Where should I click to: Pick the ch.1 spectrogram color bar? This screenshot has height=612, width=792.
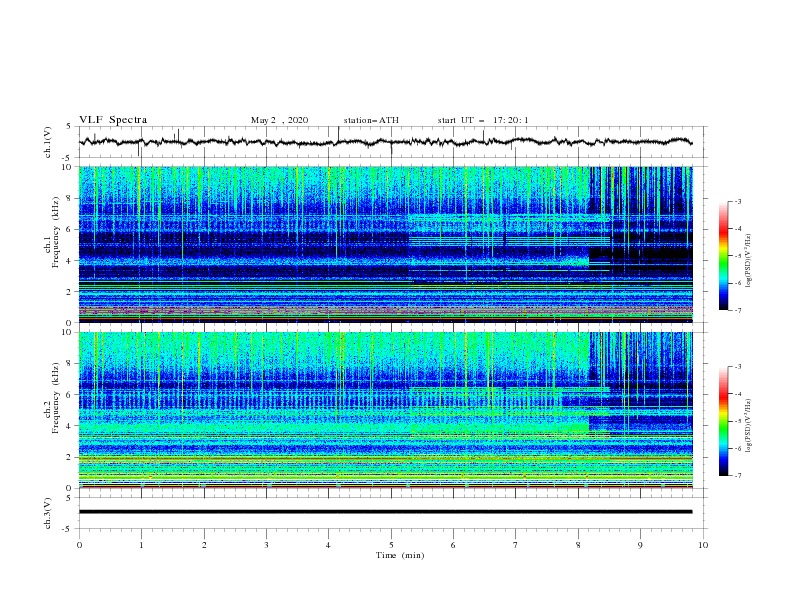tap(724, 256)
